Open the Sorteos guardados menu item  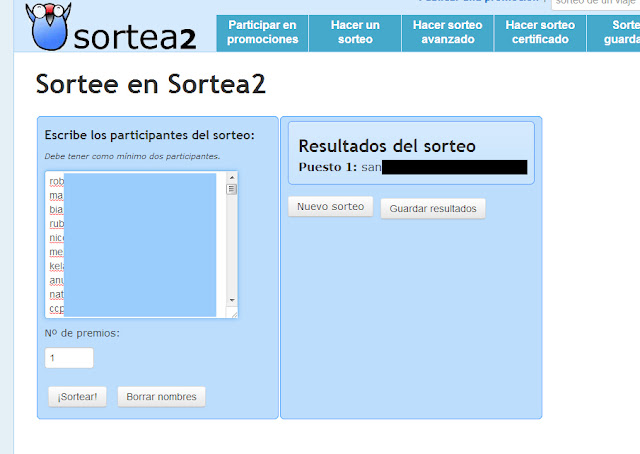[613, 33]
